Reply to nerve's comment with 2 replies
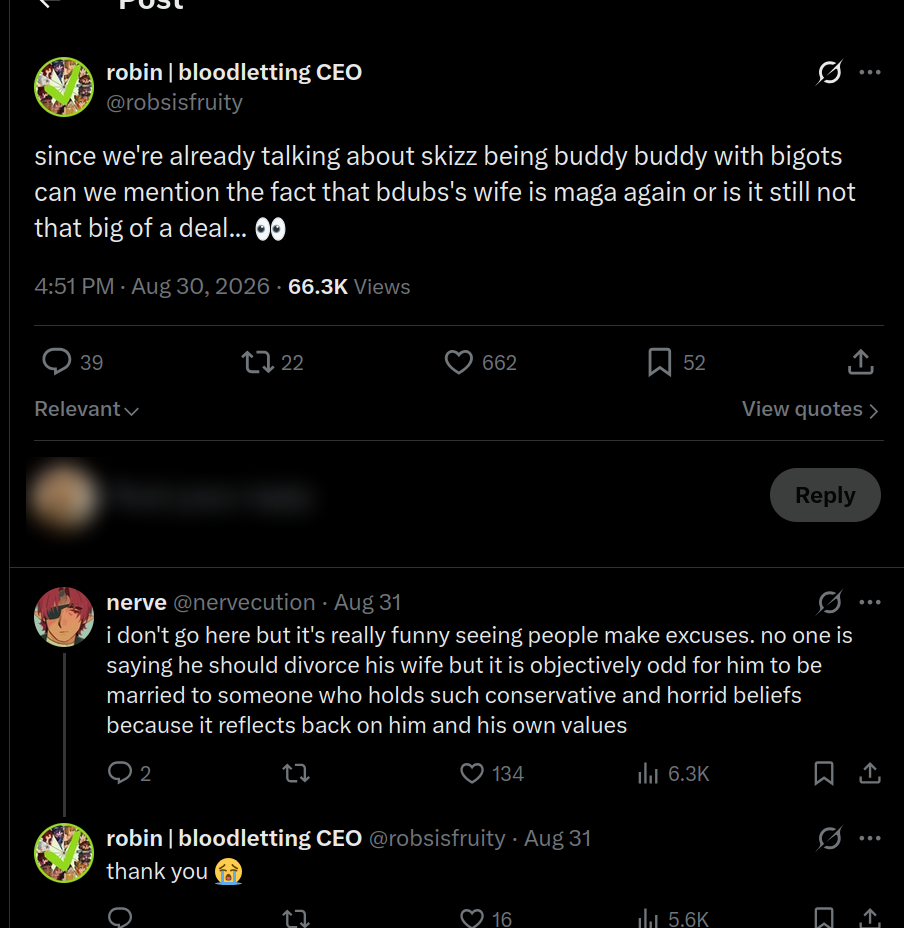The height and width of the screenshot is (928, 904). point(129,773)
